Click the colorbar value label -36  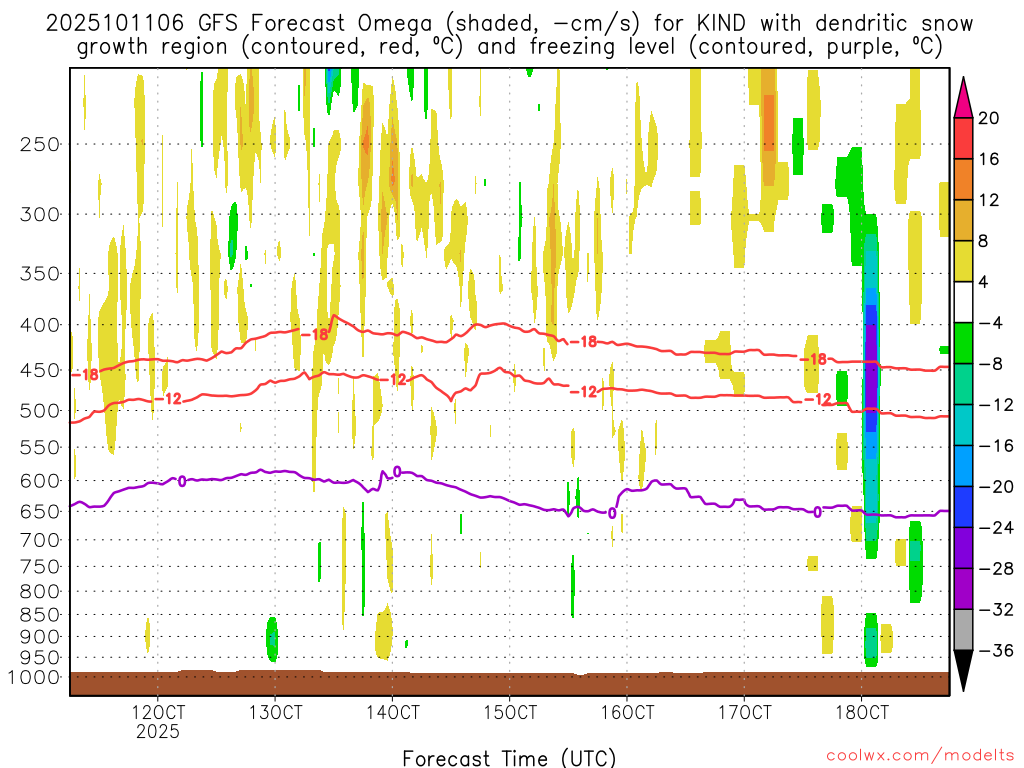click(x=997, y=650)
